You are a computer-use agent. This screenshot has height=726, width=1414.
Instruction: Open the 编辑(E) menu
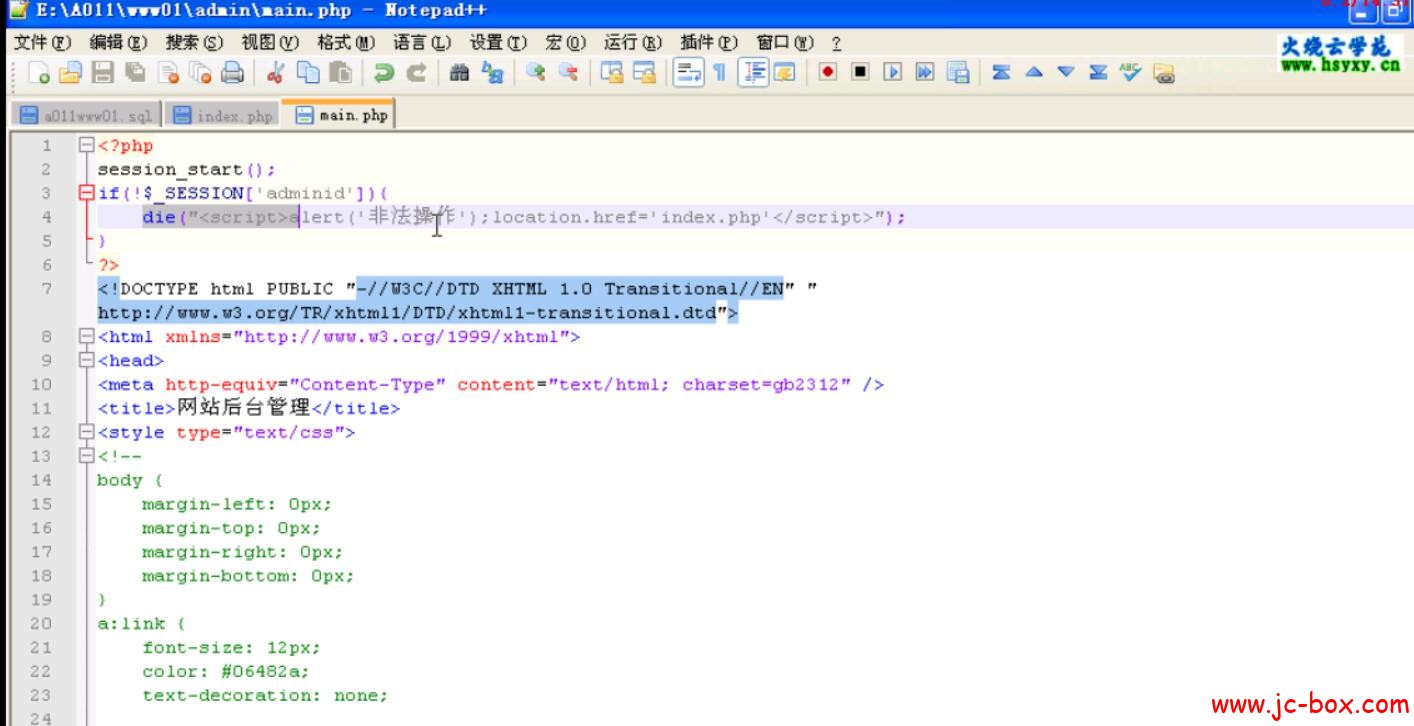click(x=118, y=43)
